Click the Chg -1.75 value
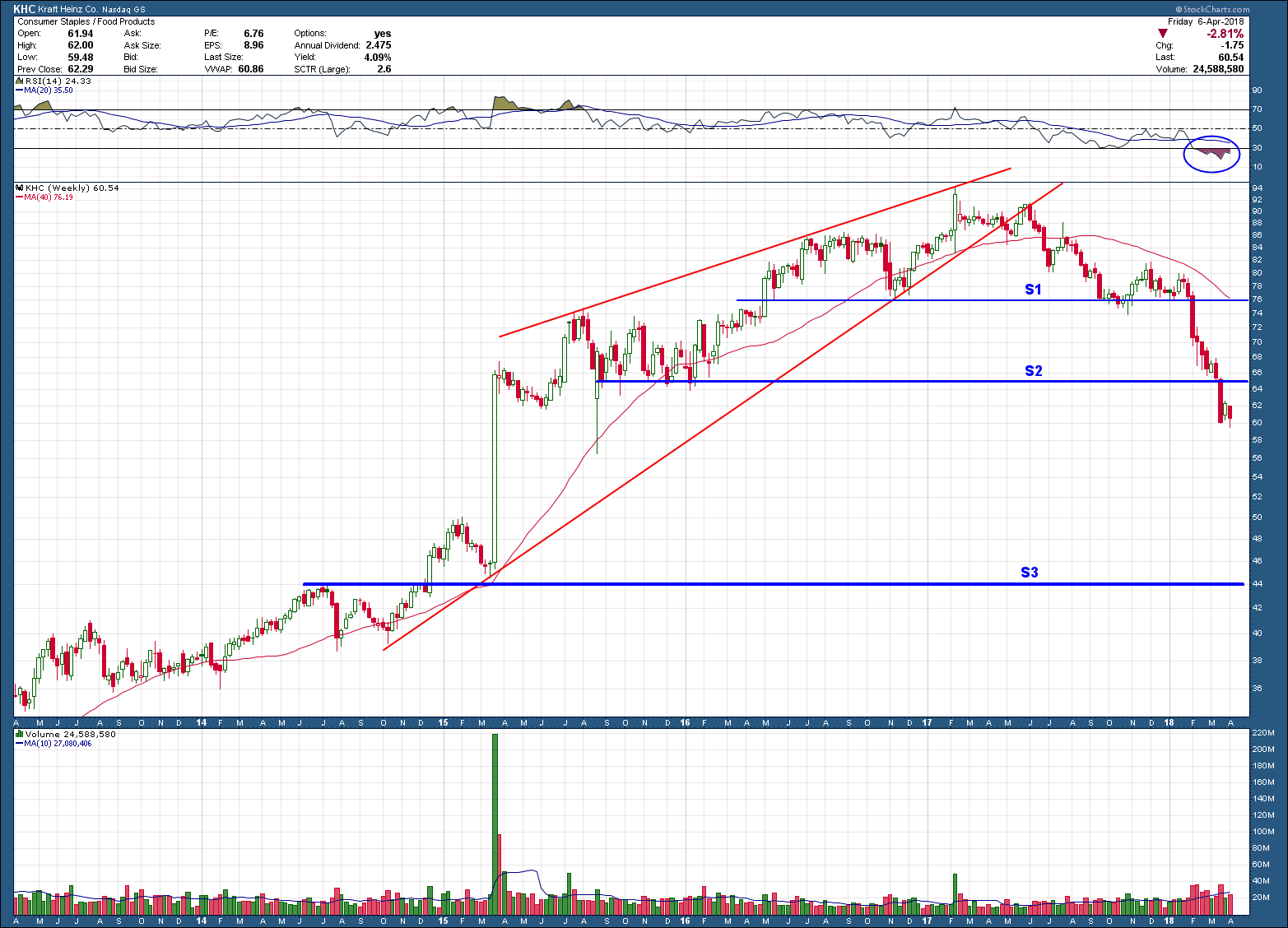 (x=1233, y=45)
